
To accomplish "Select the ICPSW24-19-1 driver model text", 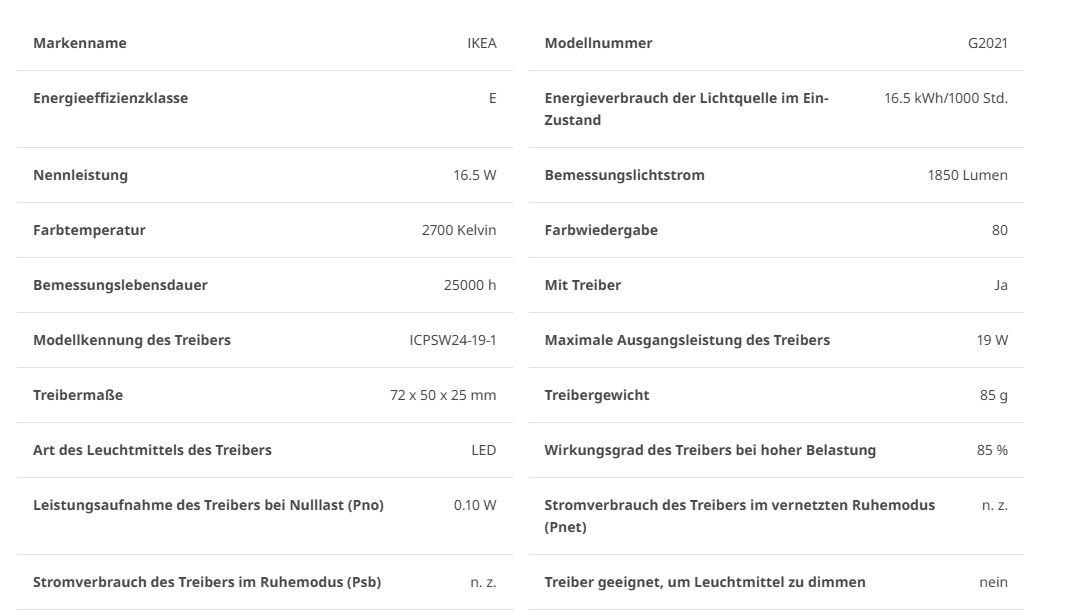I will click(x=453, y=340).
